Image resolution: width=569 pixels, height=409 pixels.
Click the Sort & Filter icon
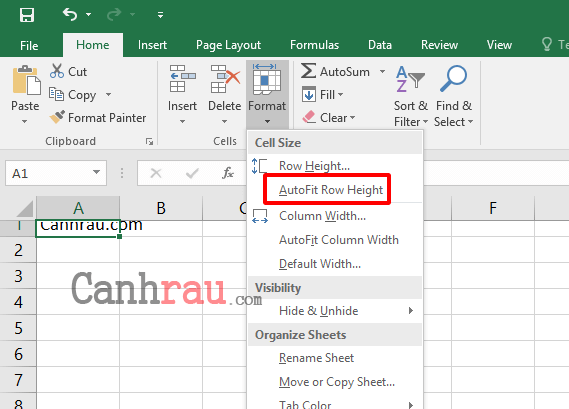pyautogui.click(x=410, y=78)
